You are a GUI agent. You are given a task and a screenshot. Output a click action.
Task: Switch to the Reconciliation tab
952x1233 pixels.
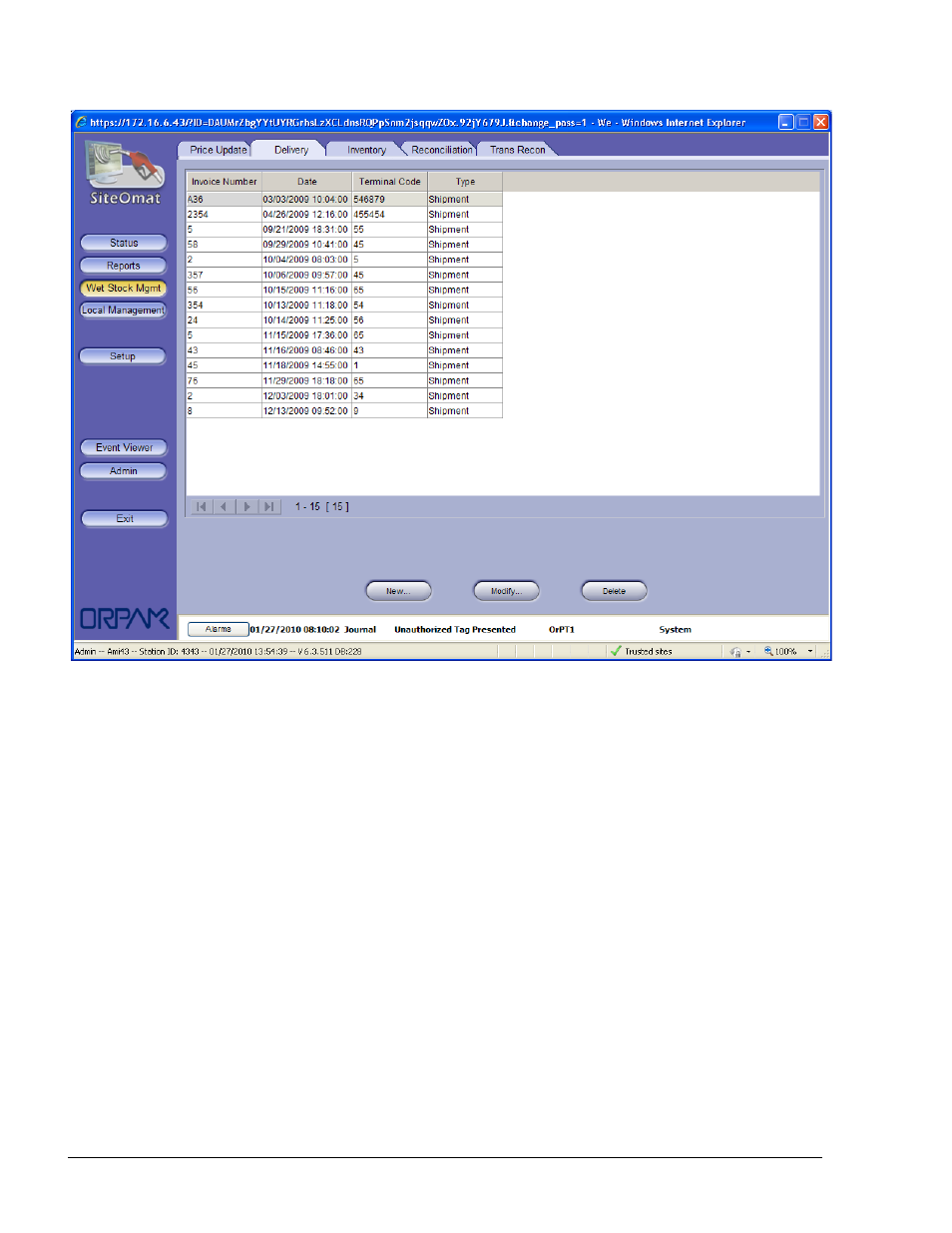(x=441, y=150)
